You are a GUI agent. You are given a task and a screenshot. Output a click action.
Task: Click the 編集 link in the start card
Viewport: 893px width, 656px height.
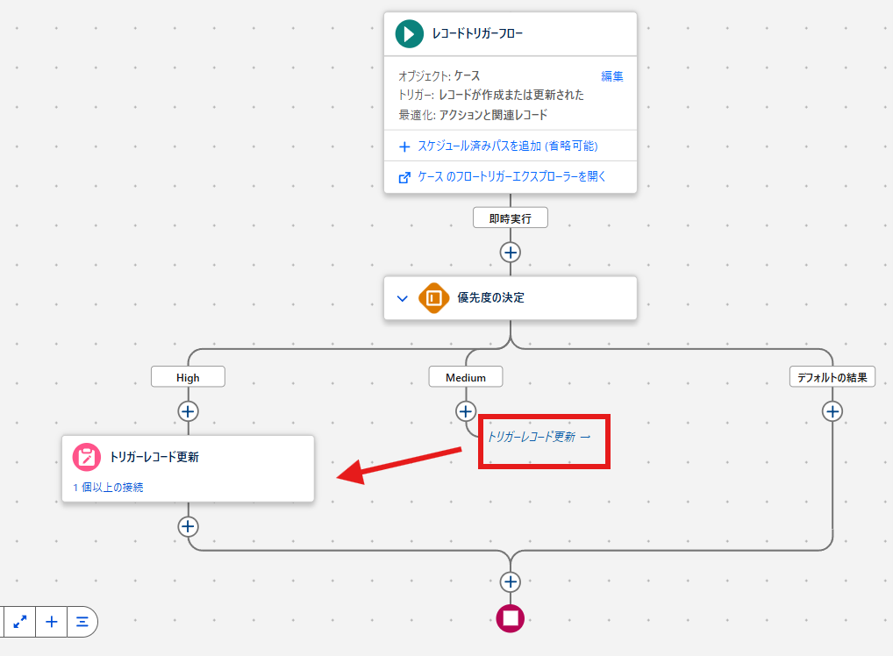tap(612, 76)
